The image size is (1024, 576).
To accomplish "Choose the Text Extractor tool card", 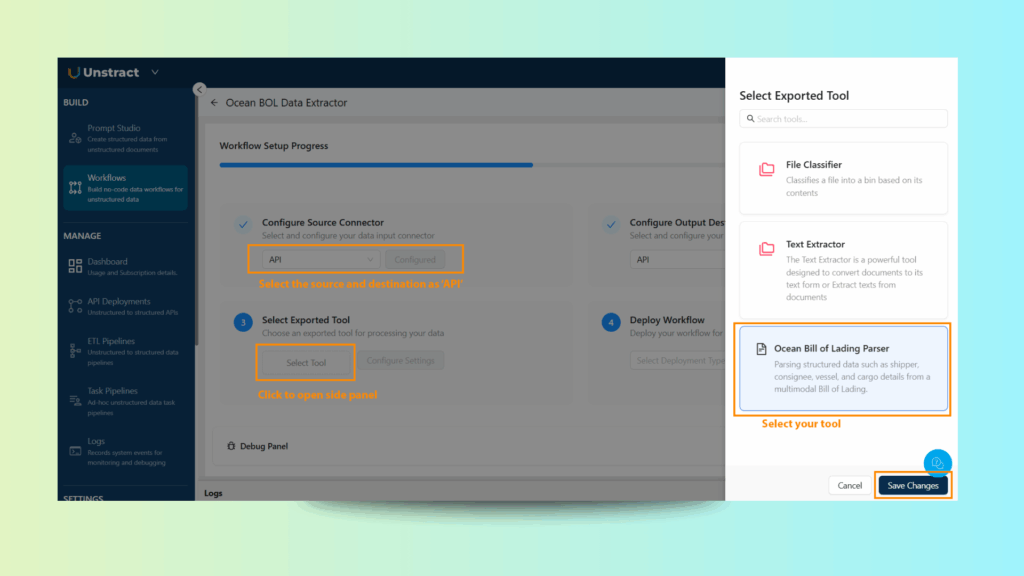I will [x=843, y=270].
